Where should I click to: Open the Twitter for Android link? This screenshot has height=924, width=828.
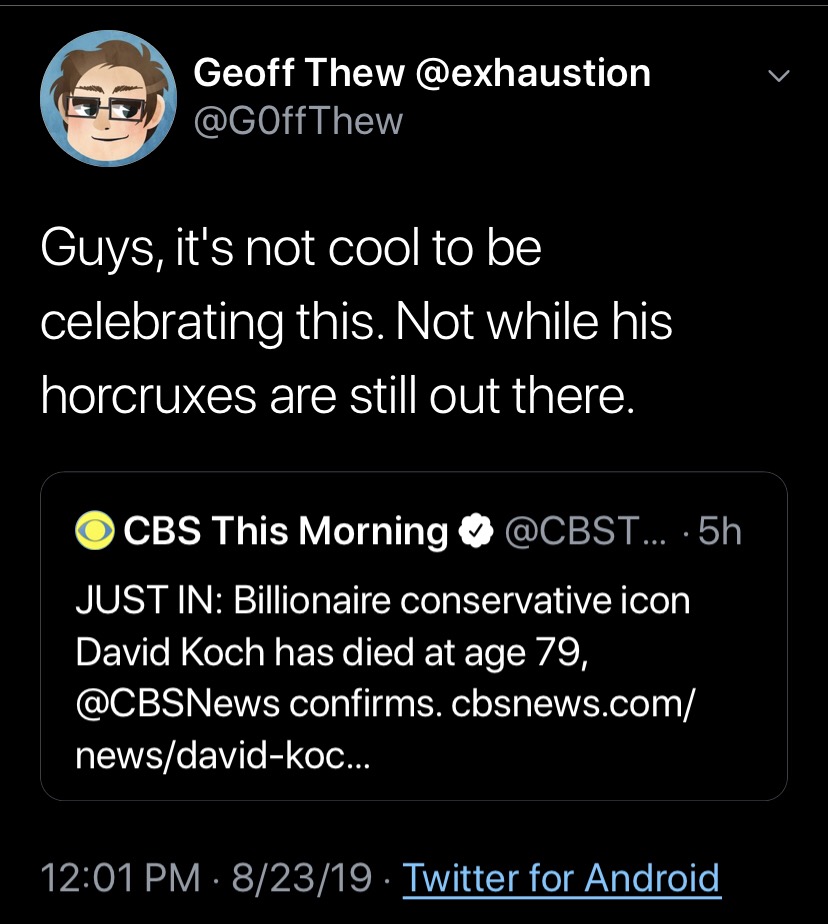(562, 878)
